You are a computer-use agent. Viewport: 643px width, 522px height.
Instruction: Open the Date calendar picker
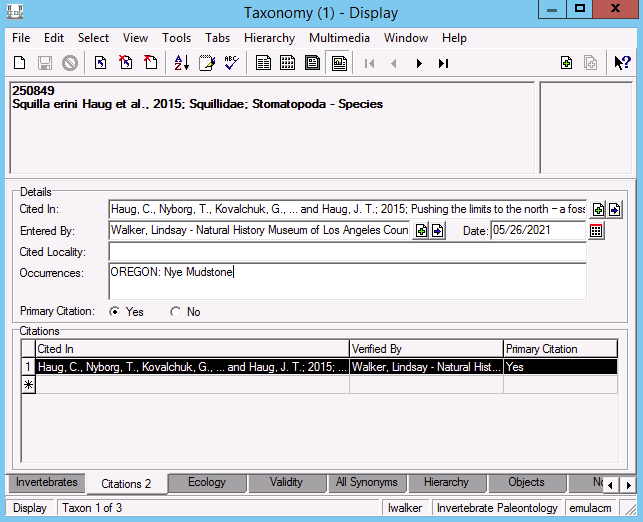coord(596,231)
